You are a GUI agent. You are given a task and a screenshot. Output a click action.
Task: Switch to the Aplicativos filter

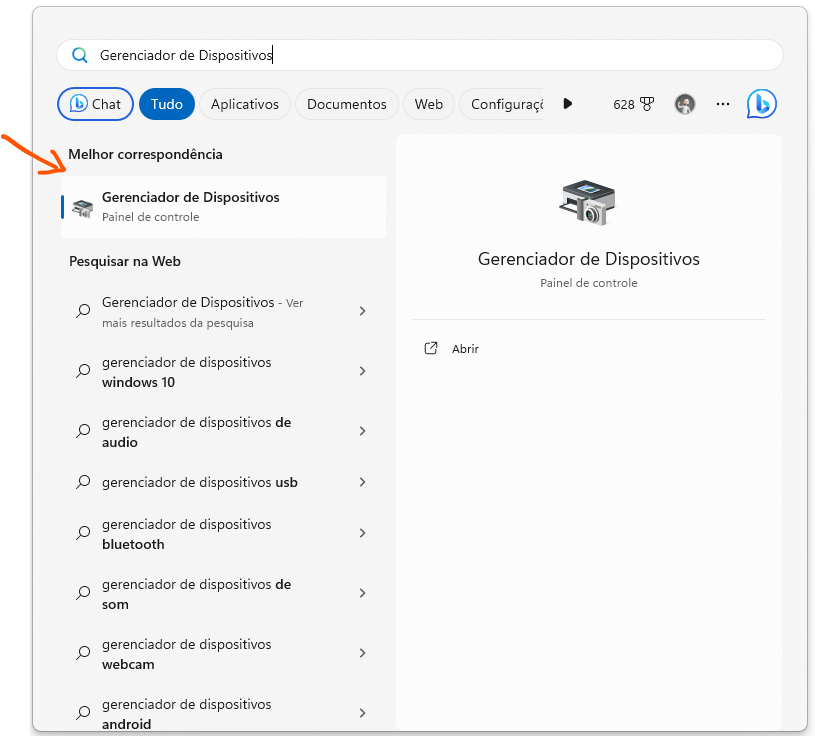[x=245, y=104]
